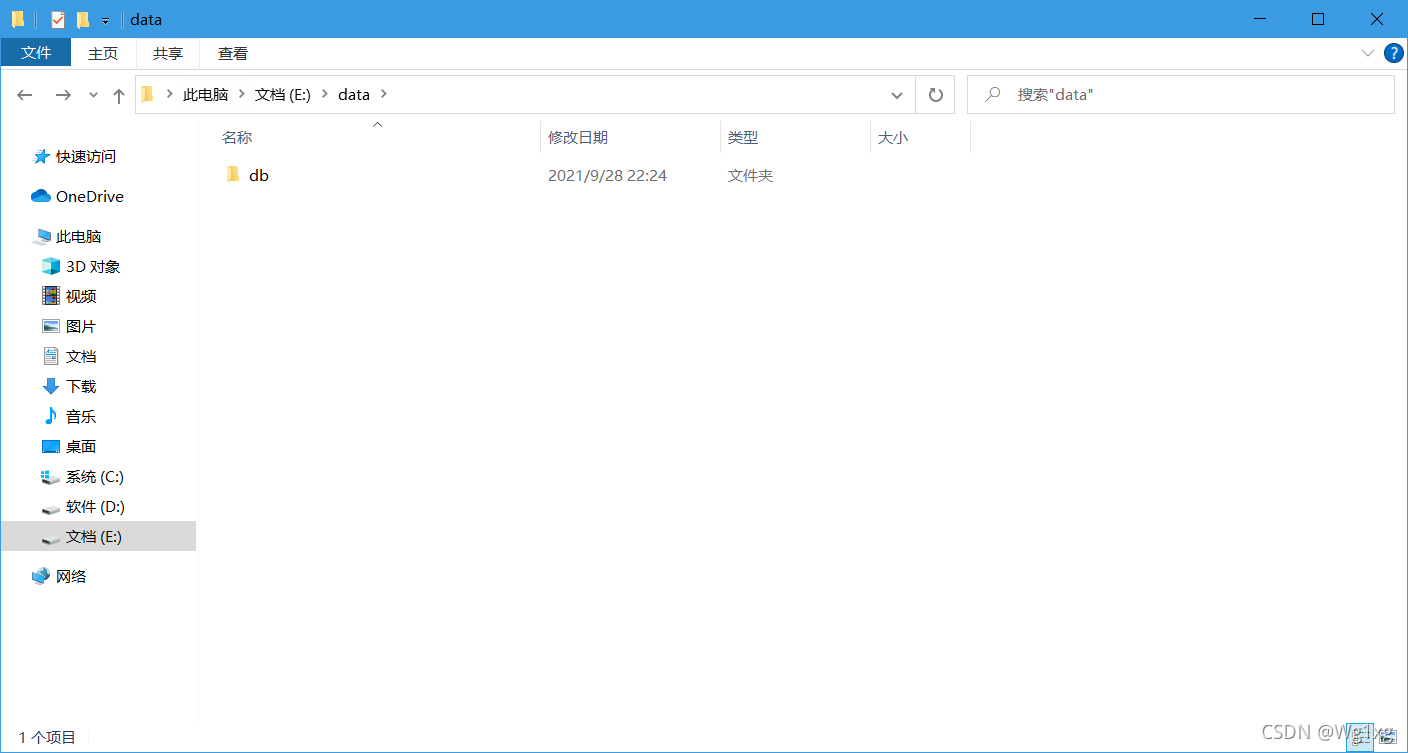Viewport: 1408px width, 753px height.
Task: Click the db folder date 2021/9/28 22:24
Action: coord(607,175)
